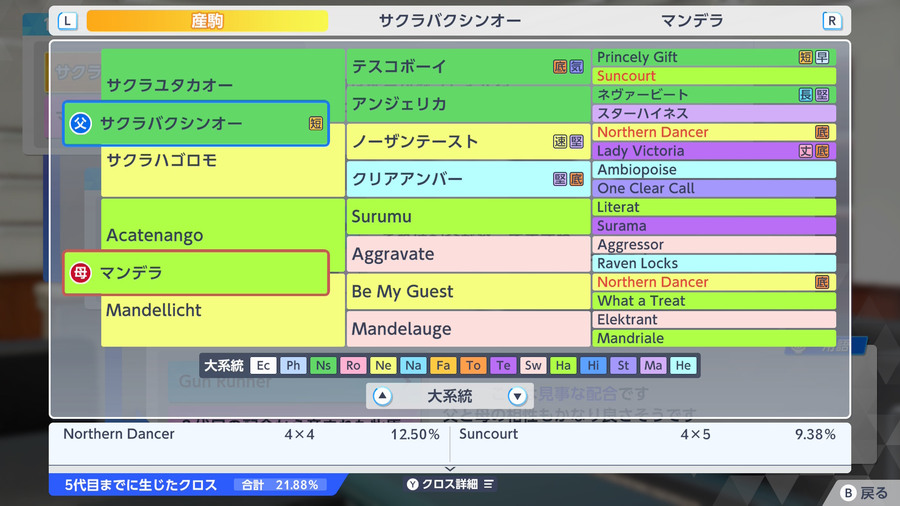Click the 底 badge on クリアアンバー
Screen dimensions: 900x506
(576, 179)
